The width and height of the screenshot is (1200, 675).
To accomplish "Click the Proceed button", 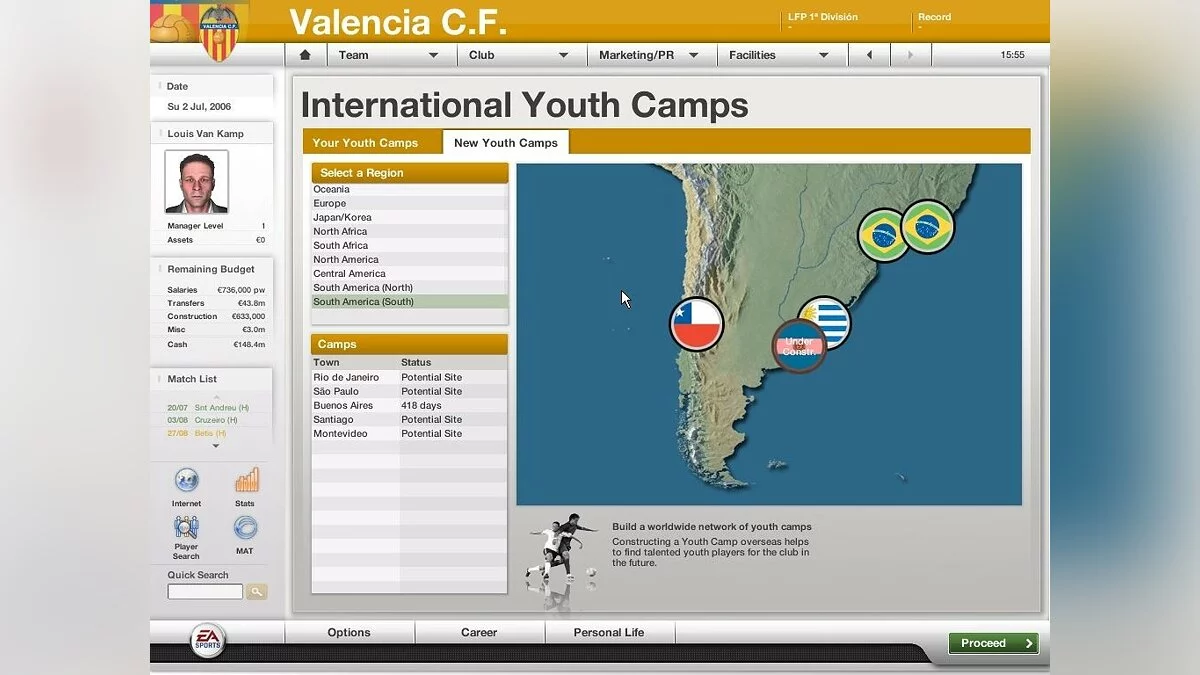I will pos(993,643).
